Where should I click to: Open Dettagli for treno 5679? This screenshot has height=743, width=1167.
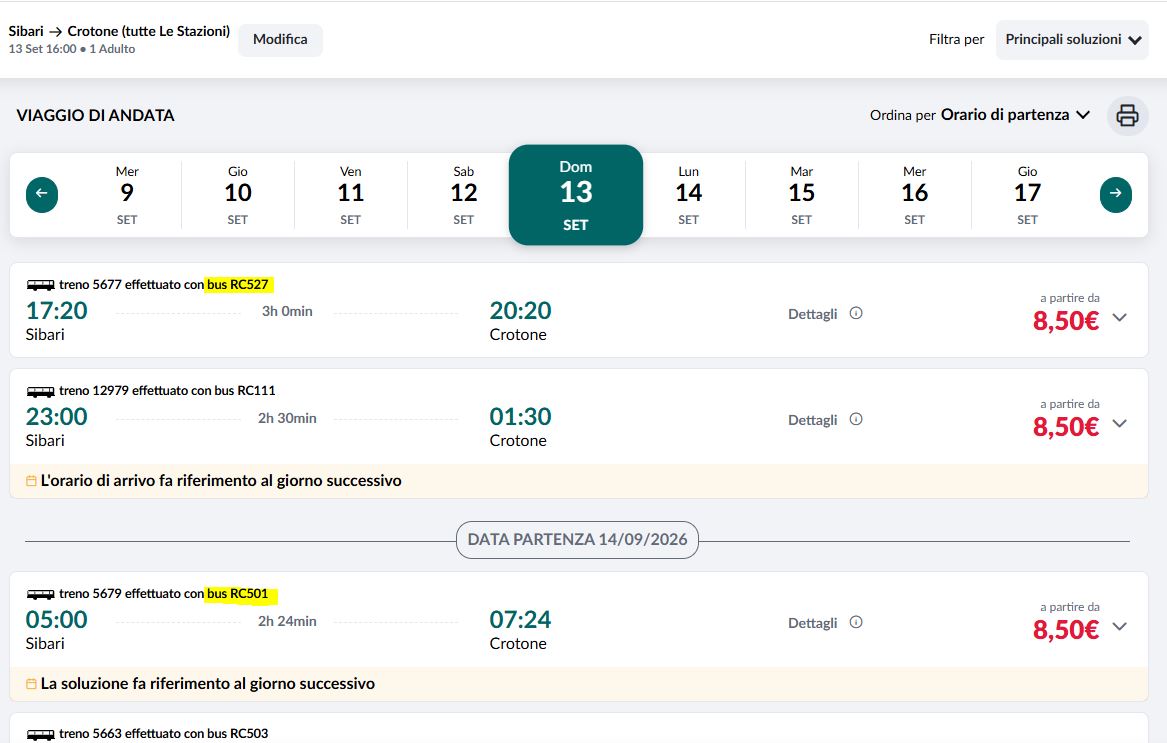812,623
